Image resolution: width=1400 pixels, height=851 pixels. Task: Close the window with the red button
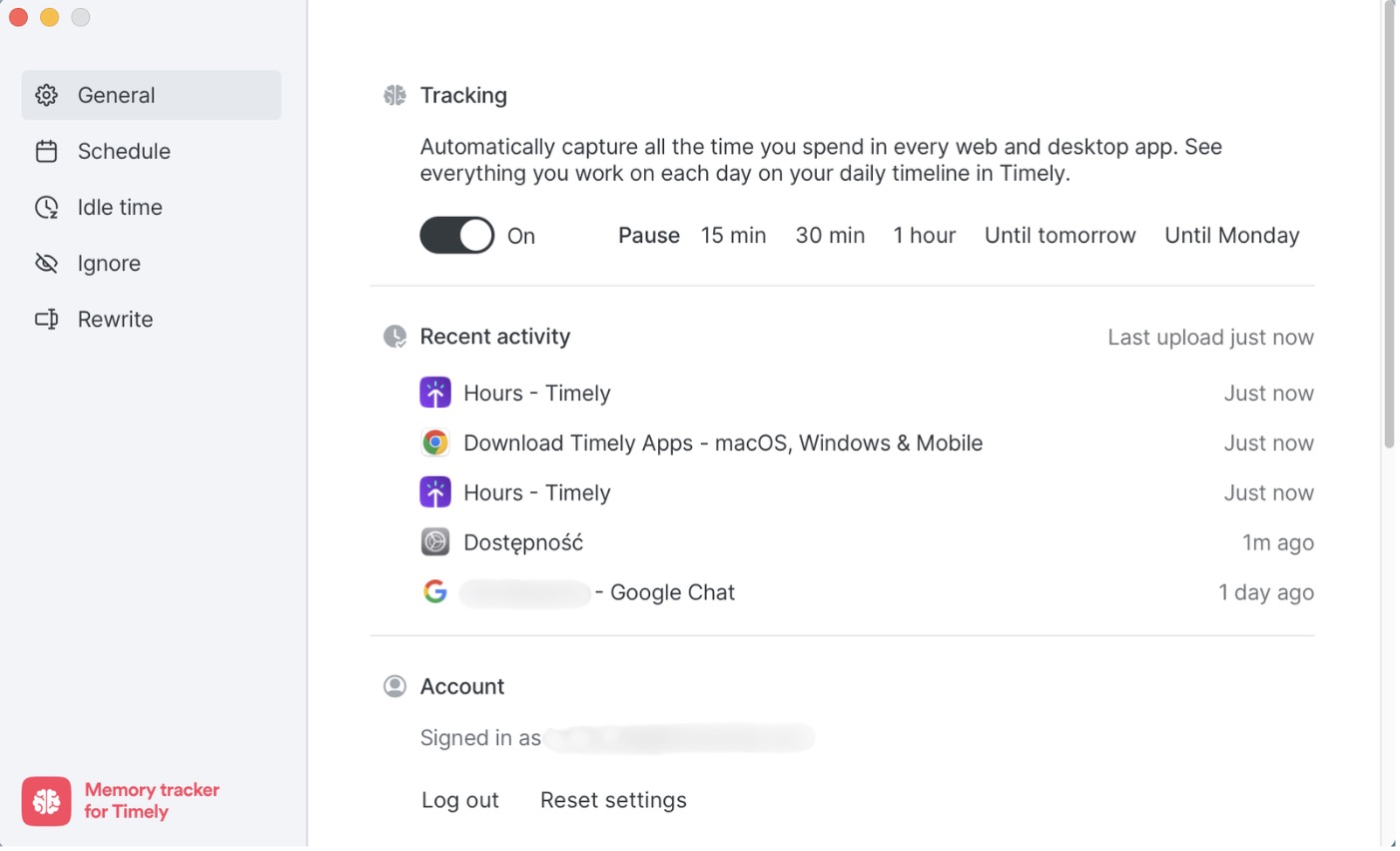pos(18,17)
